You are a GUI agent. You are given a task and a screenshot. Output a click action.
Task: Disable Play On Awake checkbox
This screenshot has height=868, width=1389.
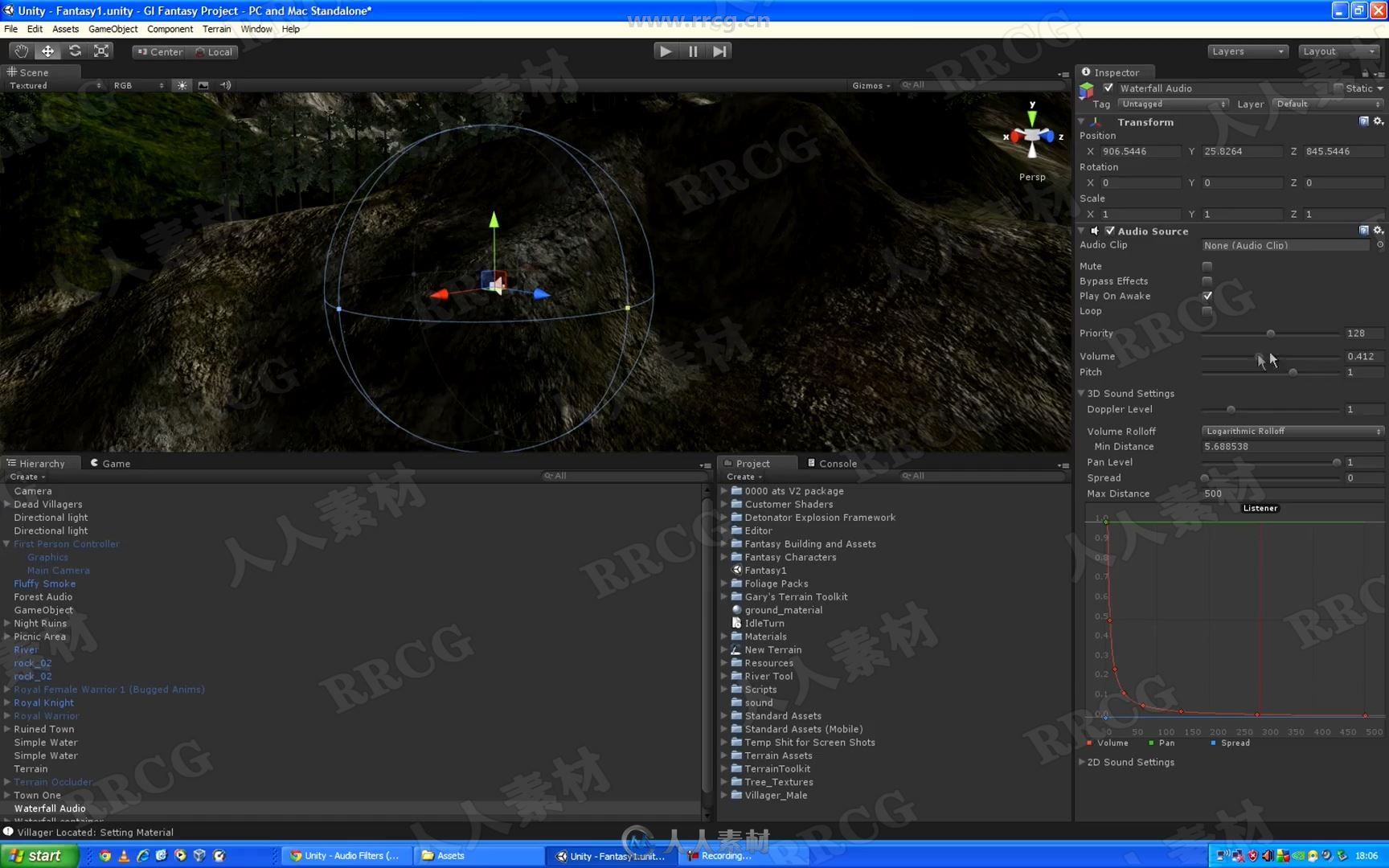(x=1207, y=296)
